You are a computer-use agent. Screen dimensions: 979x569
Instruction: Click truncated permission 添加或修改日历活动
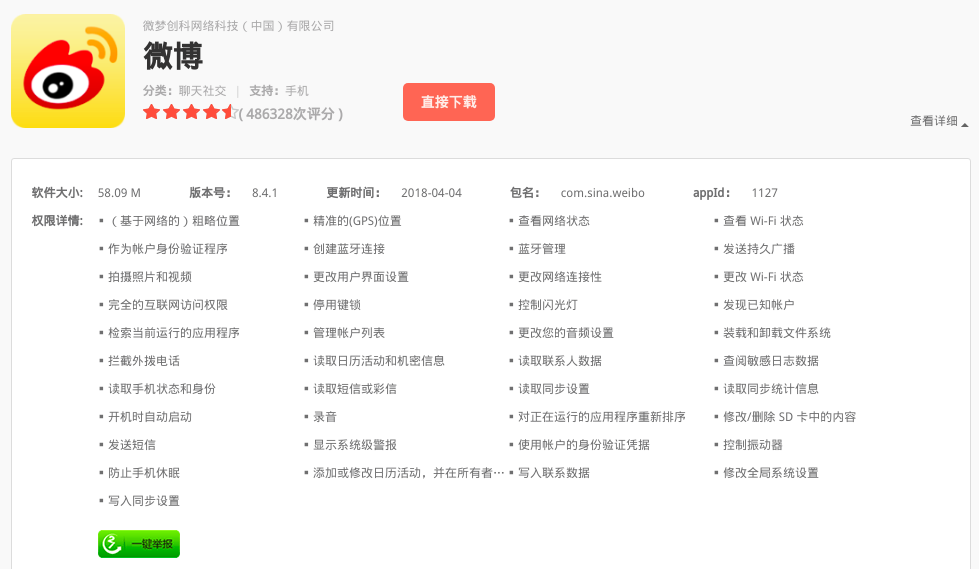(408, 474)
